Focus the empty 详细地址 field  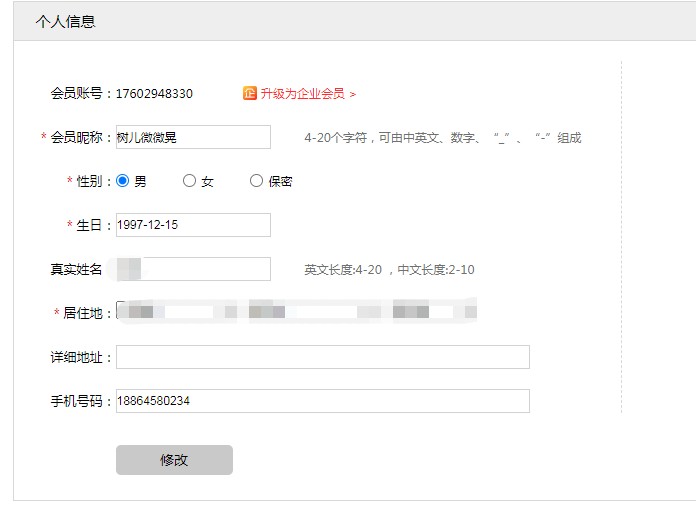click(322, 357)
